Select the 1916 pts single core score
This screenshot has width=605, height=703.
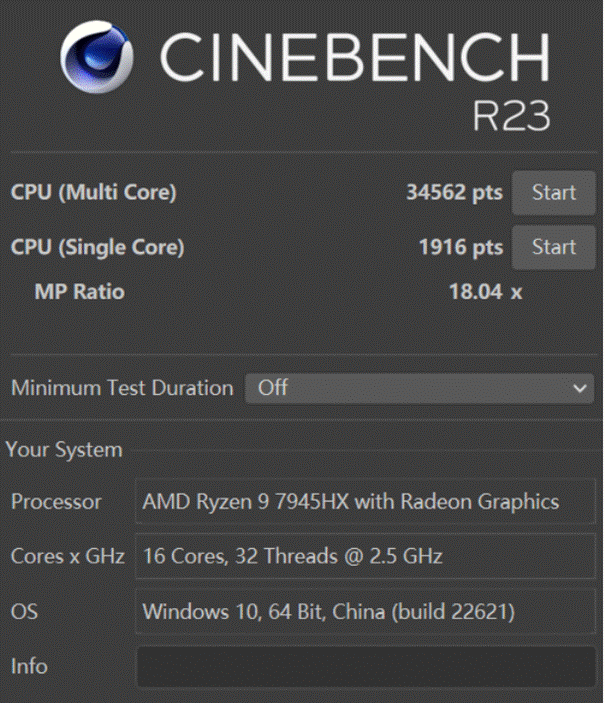click(x=460, y=247)
